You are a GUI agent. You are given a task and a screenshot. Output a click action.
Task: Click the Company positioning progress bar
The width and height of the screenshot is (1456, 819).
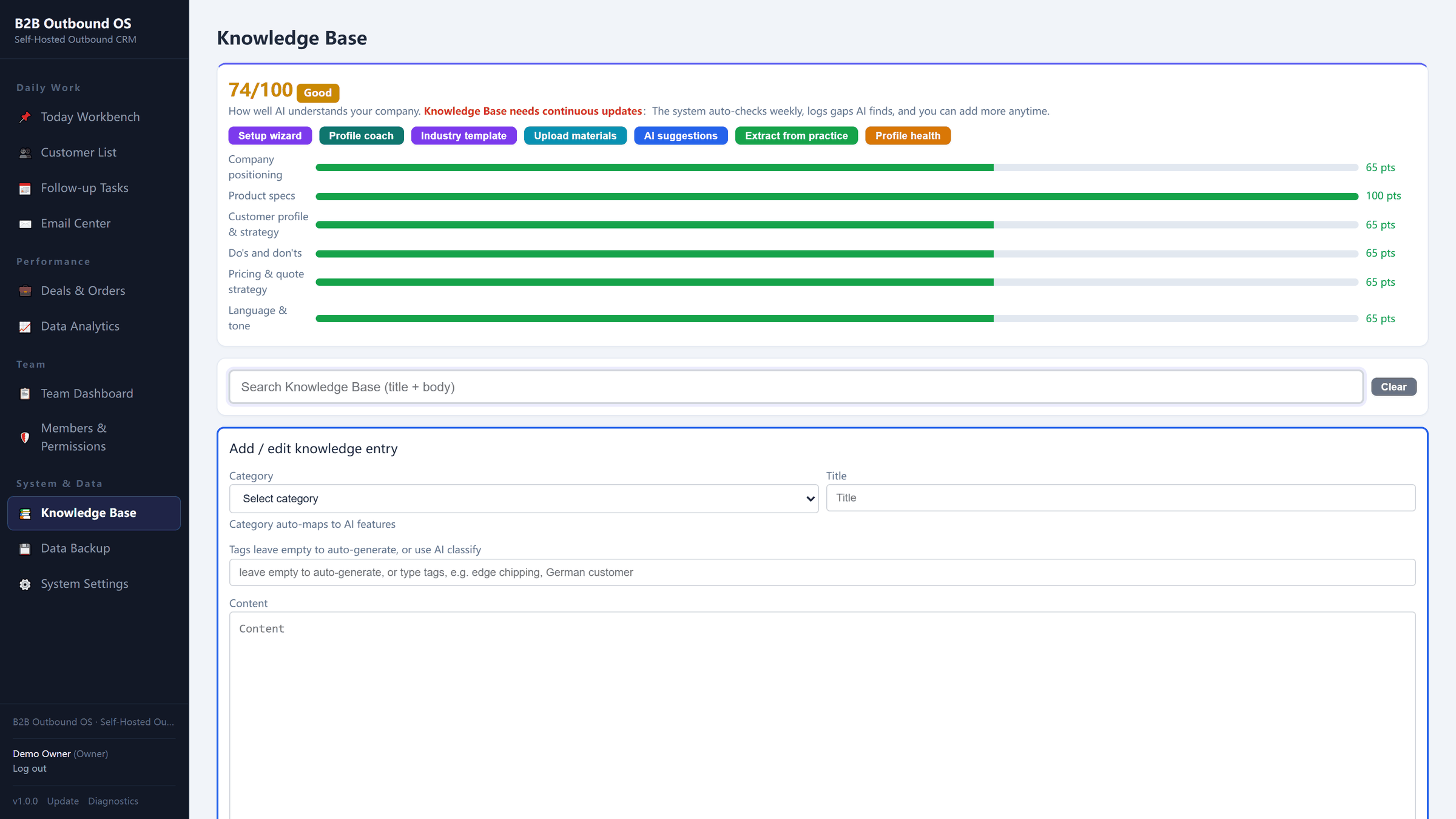[x=837, y=167]
